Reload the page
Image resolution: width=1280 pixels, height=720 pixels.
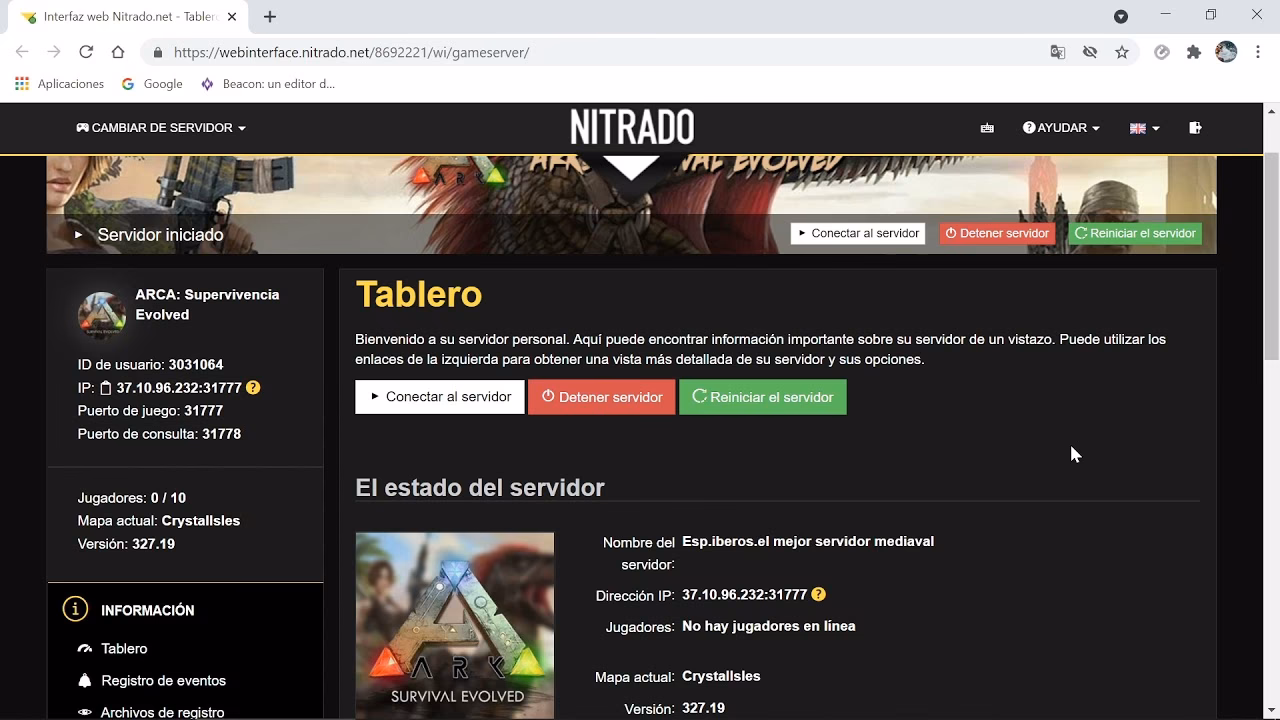(x=86, y=52)
